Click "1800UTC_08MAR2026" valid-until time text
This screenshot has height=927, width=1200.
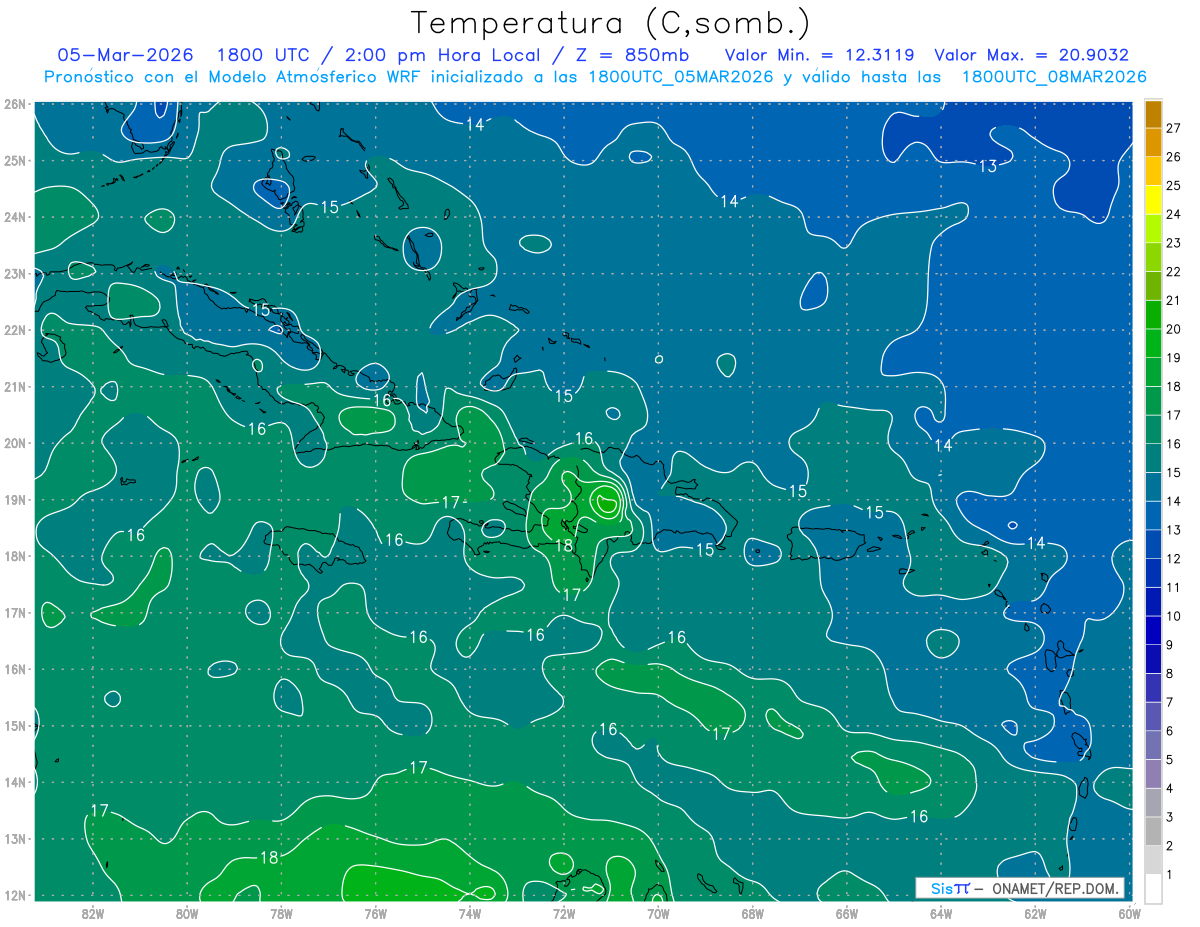pos(1053,77)
